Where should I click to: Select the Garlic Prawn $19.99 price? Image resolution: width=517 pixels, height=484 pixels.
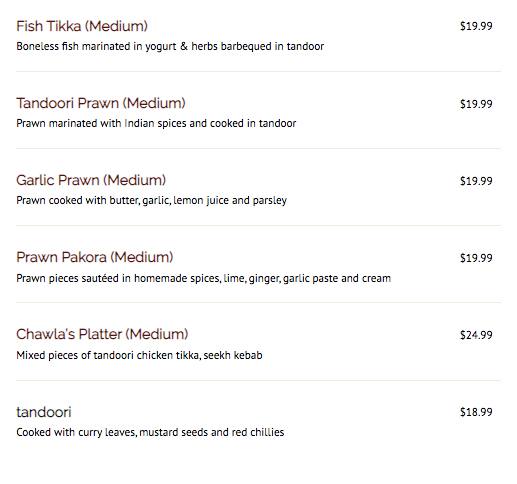pos(476,181)
